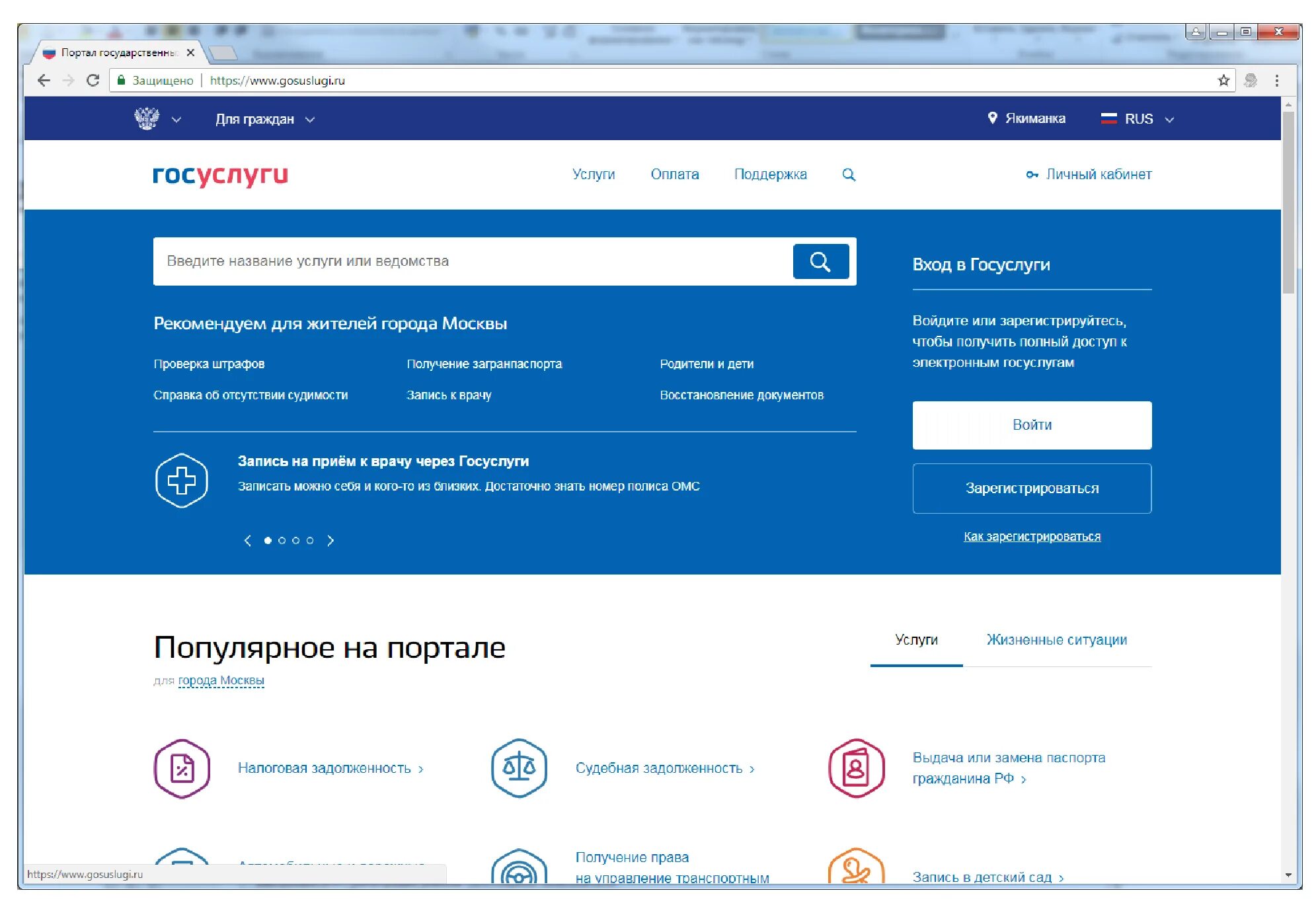This screenshot has width=1316, height=911.
Task: Open Проверка штрафов link
Action: click(209, 364)
